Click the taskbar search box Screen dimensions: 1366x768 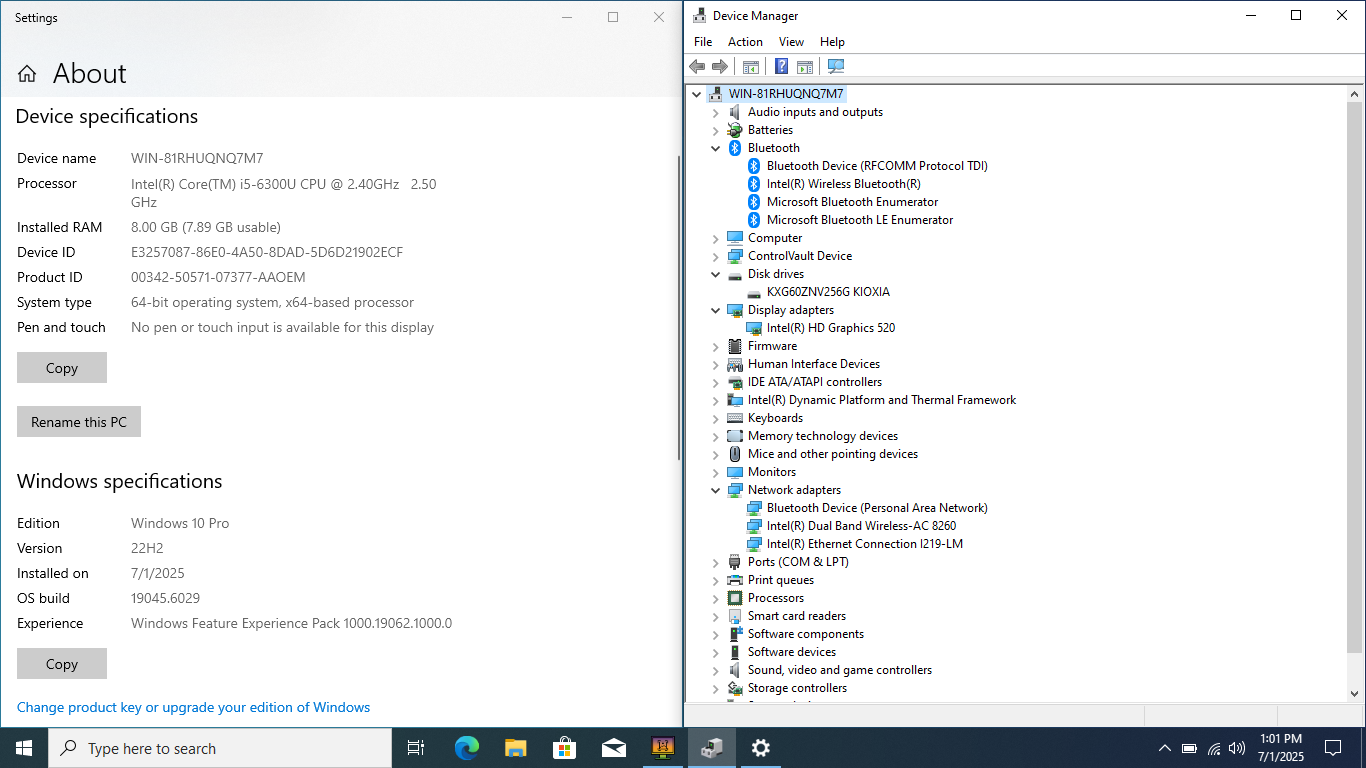[x=220, y=748]
